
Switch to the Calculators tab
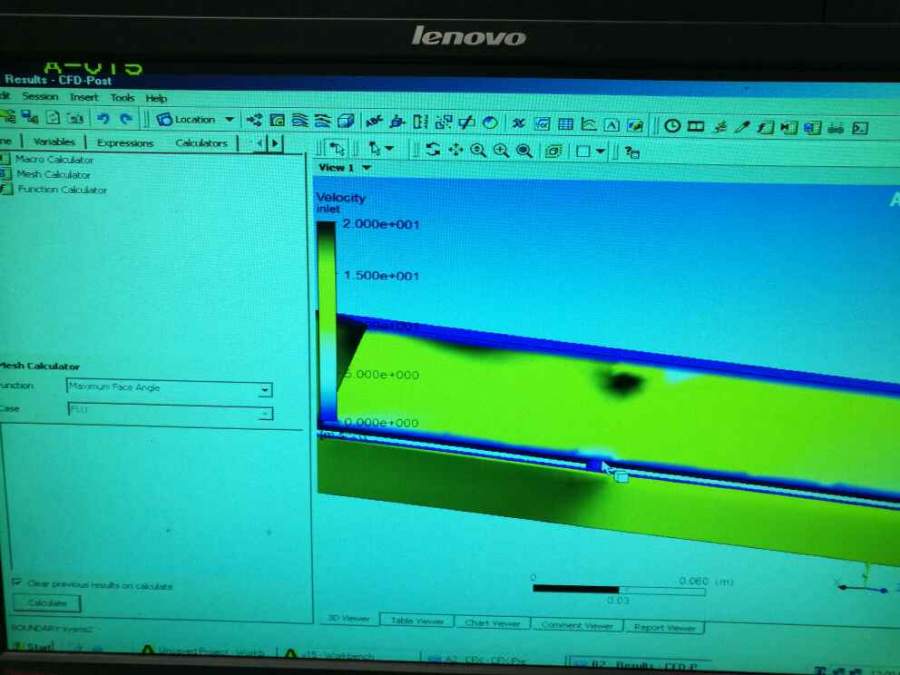click(201, 143)
